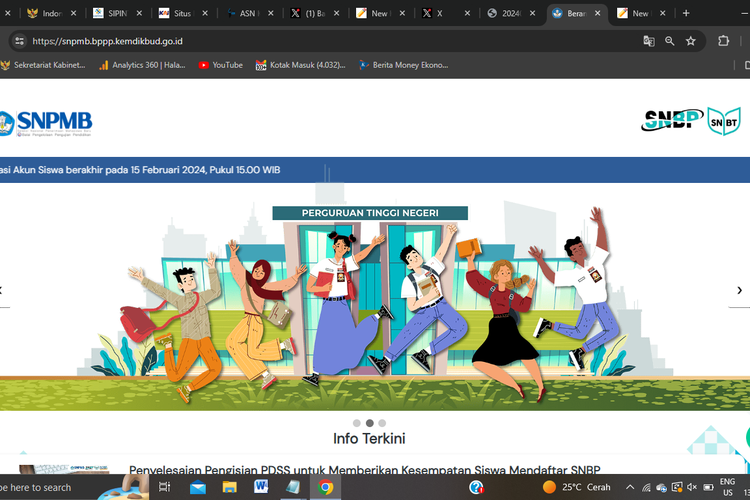Click the Task View icon in taskbar
Image resolution: width=750 pixels, height=500 pixels.
click(165, 487)
